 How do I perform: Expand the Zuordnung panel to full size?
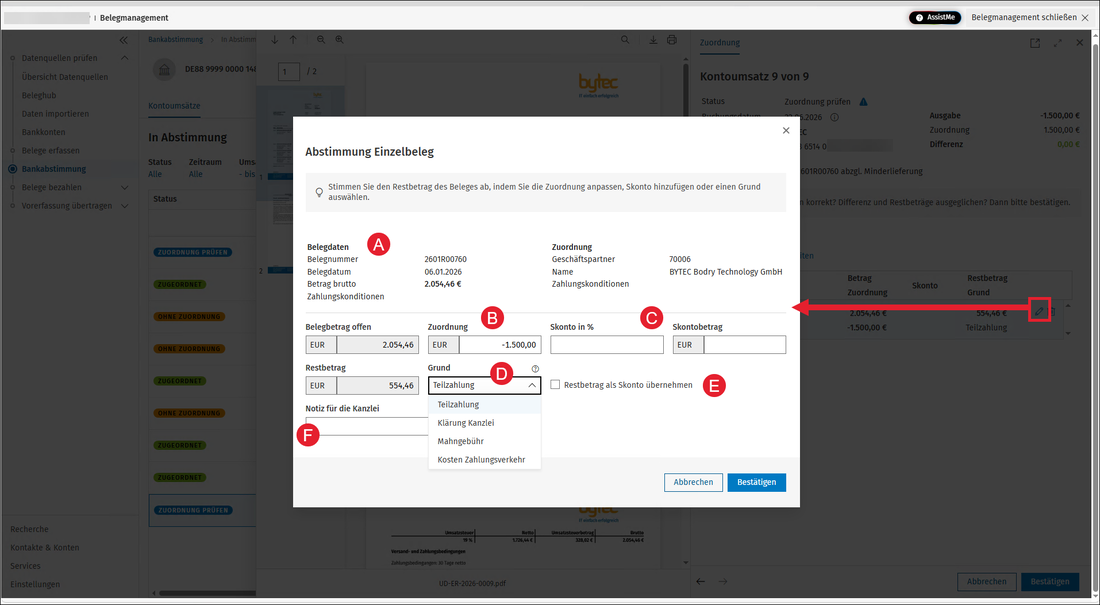tap(1057, 43)
